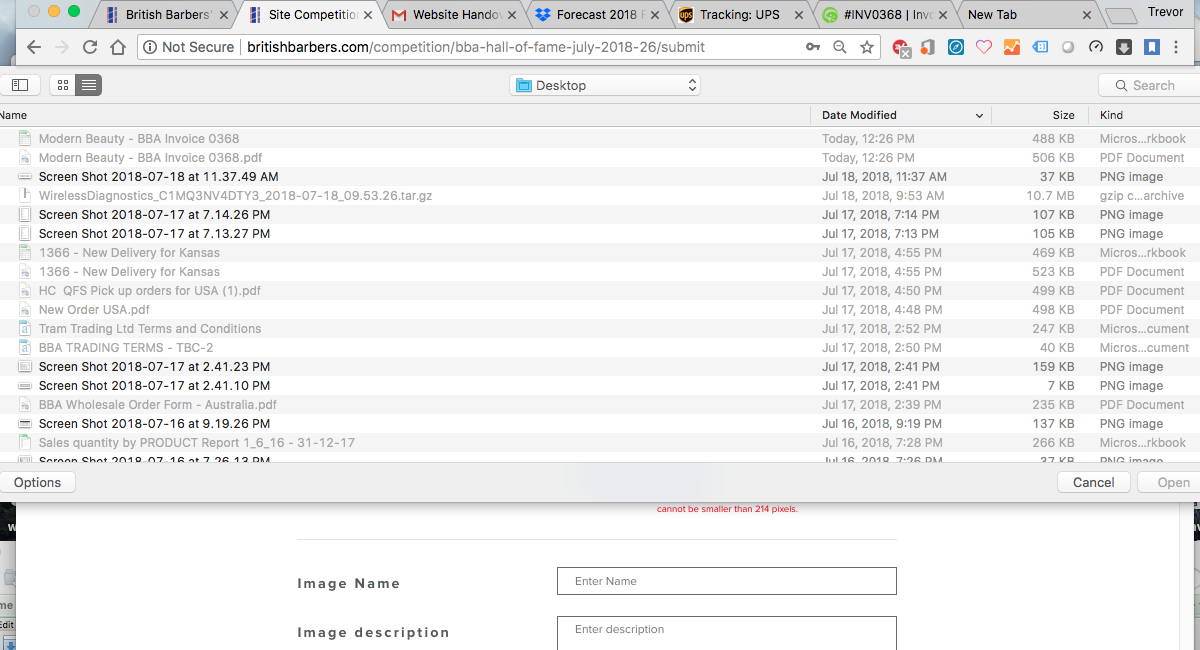Click BBA TRADING TERMS - TBC-2 file
The height and width of the screenshot is (650, 1200).
[x=600, y=348]
